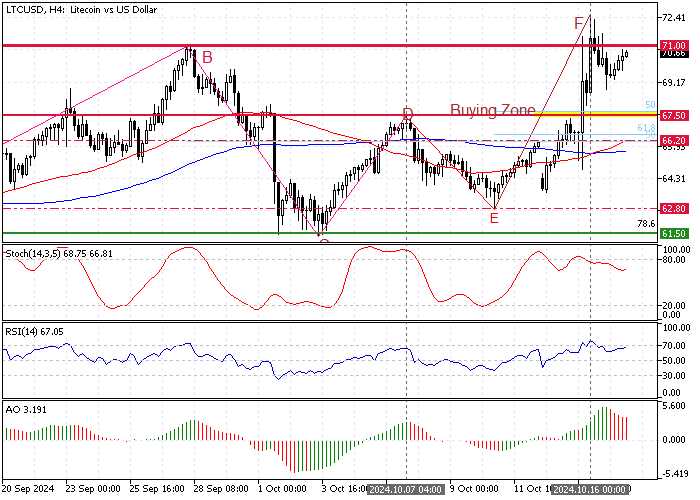The image size is (700, 500).
Task: Click the 20 Sep 2024 date label
Action: [x=28, y=489]
